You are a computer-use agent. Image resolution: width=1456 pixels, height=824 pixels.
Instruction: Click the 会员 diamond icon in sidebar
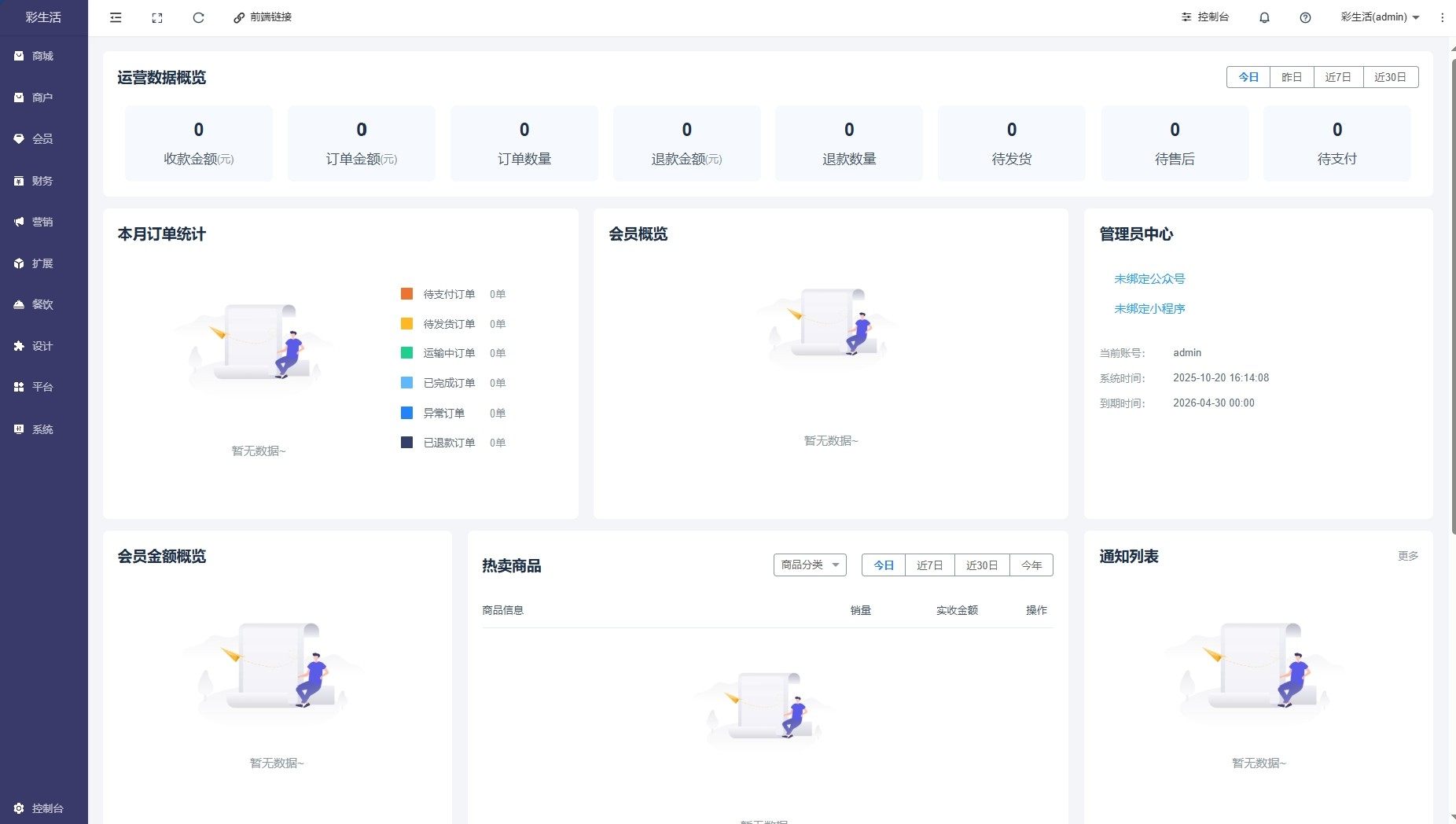point(19,139)
